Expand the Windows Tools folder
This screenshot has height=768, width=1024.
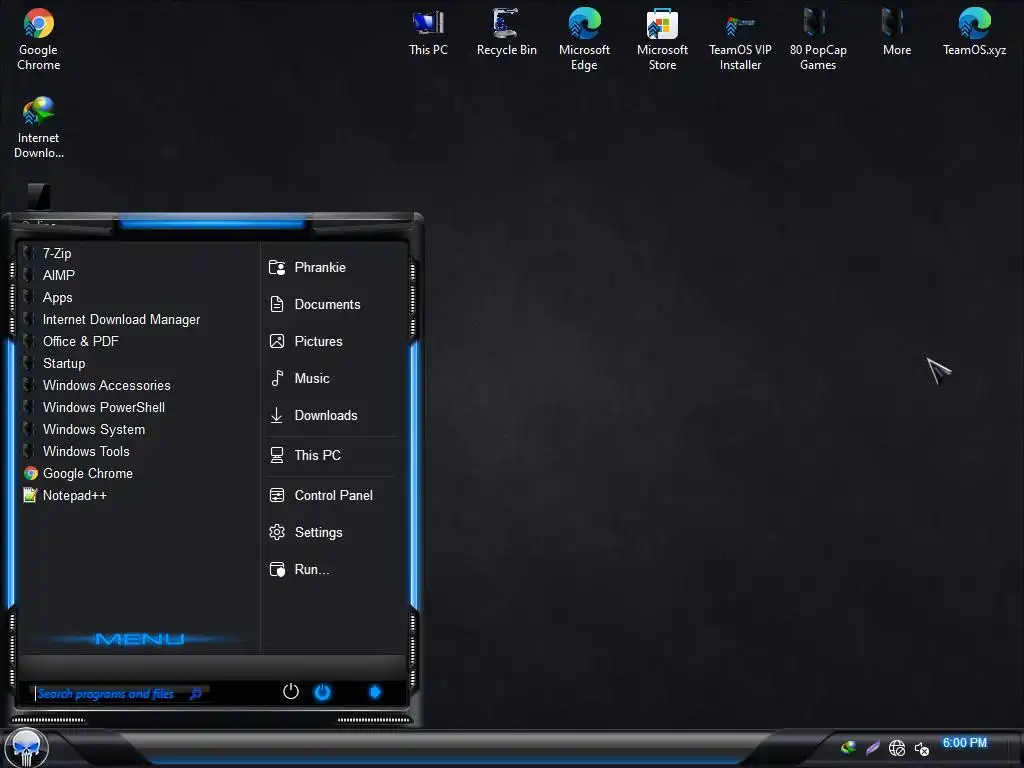[x=138, y=451]
